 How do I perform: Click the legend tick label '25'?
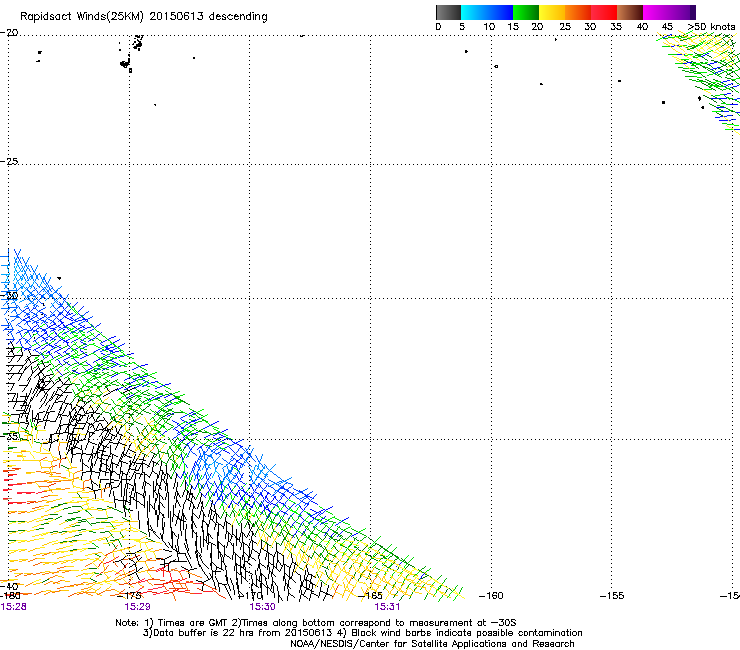[565, 26]
